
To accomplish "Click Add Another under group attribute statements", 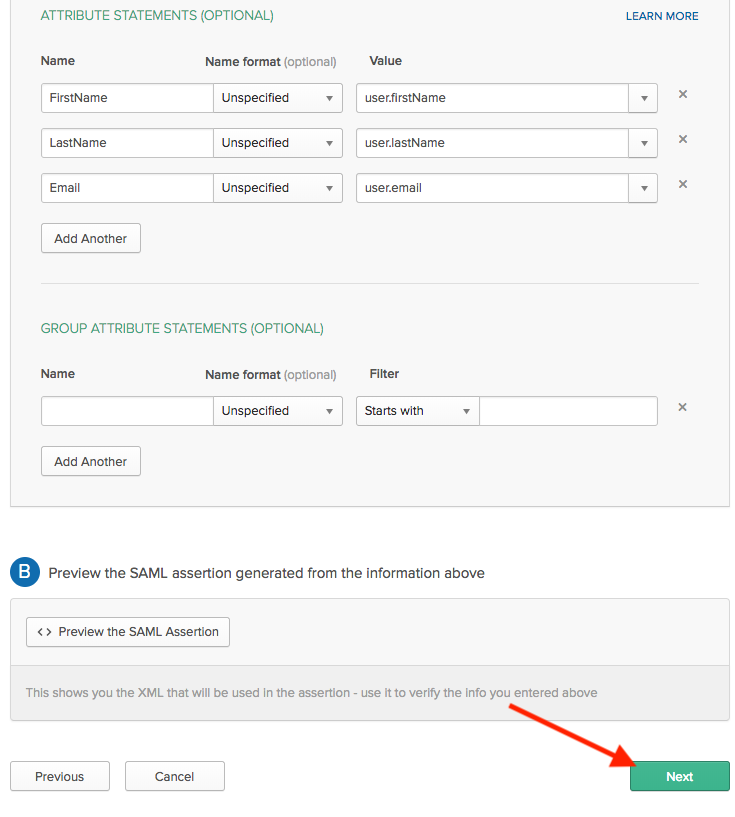I will [x=91, y=461].
